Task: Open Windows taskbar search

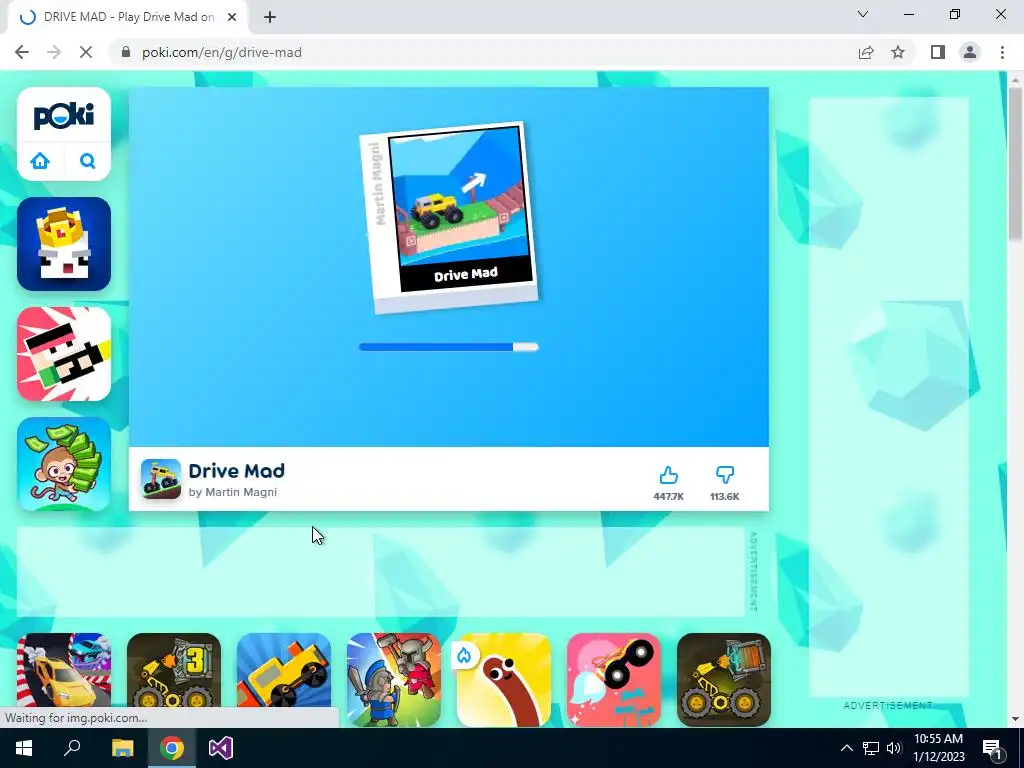Action: coord(72,748)
